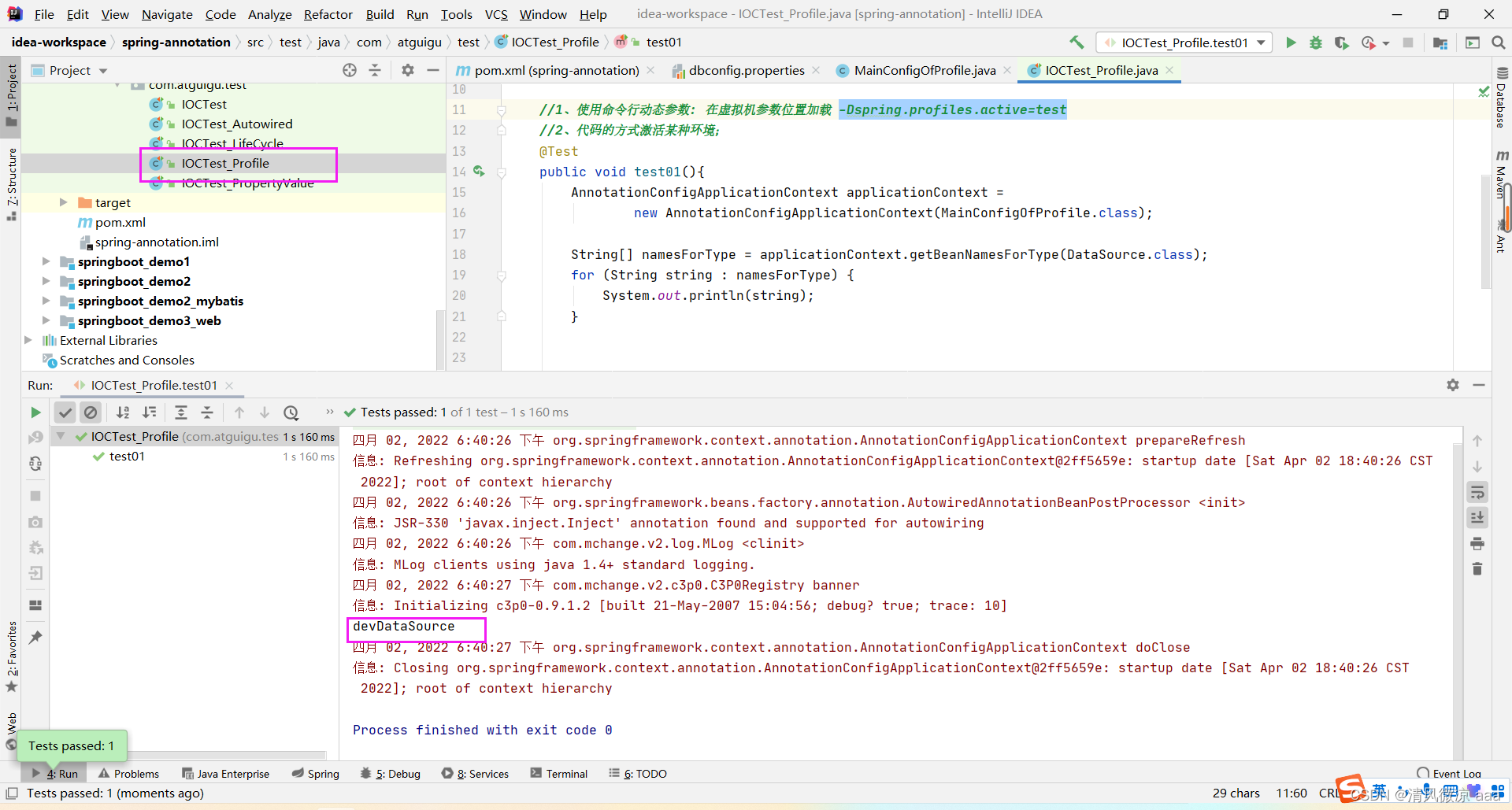This screenshot has width=1512, height=810.
Task: Toggle soft-wrap in console output
Action: 1477,493
